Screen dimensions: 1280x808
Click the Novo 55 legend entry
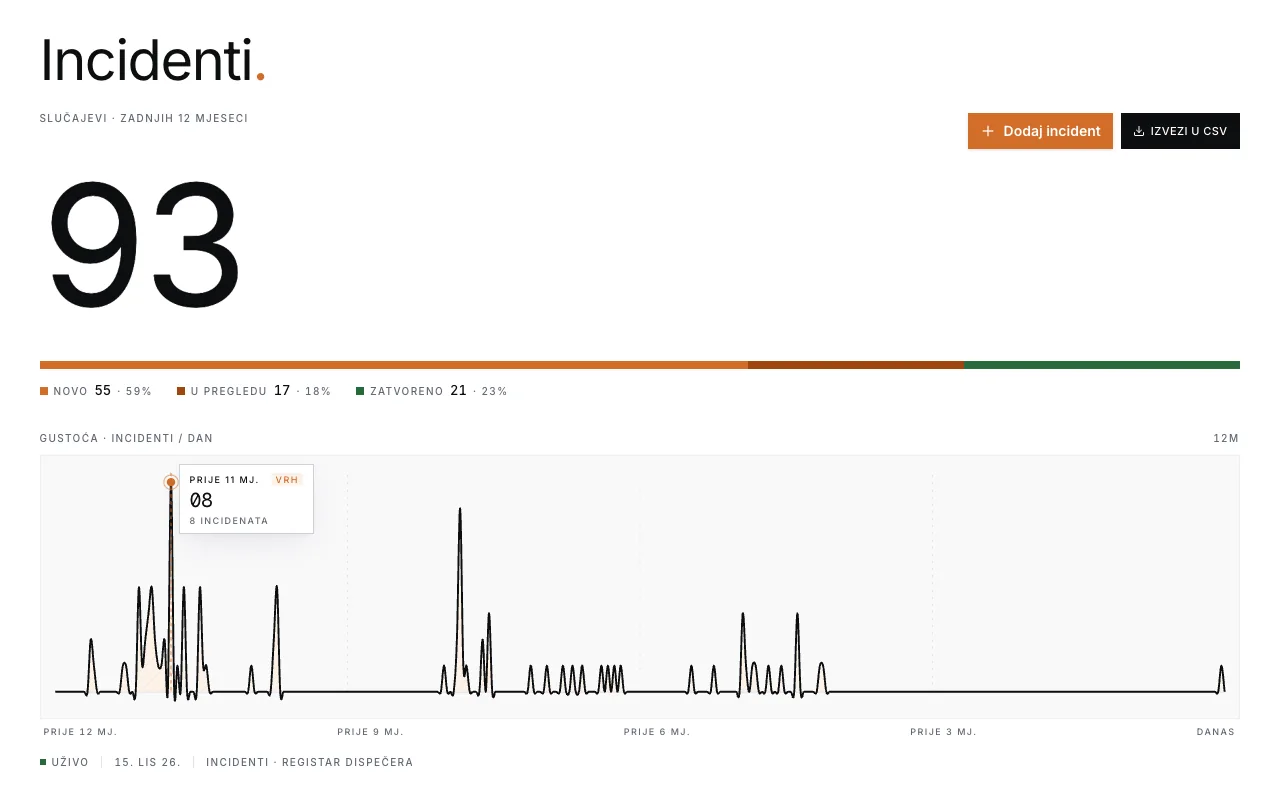(96, 391)
